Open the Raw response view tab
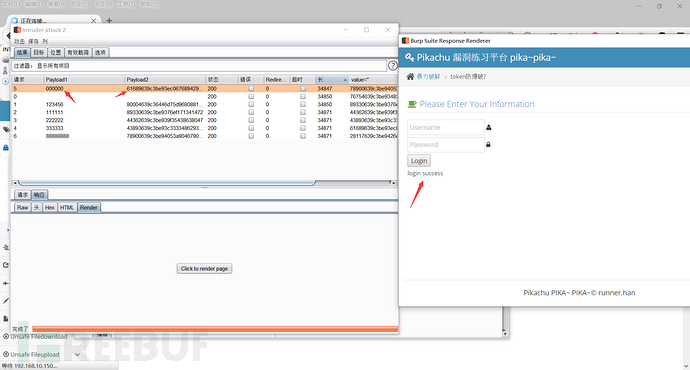Screen dimensions: 690x370 pyautogui.click(x=22, y=208)
